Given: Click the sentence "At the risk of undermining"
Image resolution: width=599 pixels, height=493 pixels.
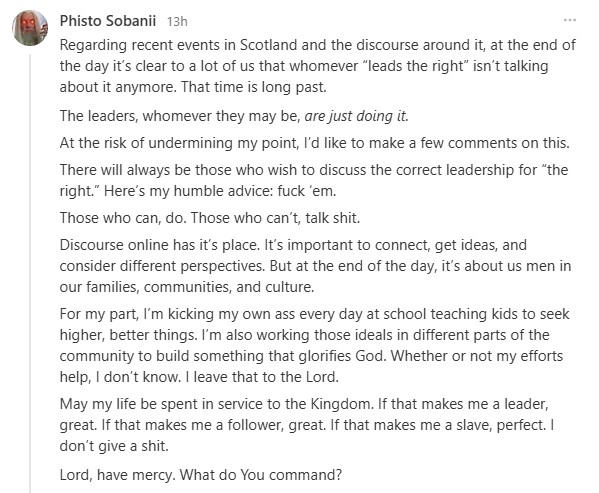Looking at the screenshot, I should click(314, 143).
